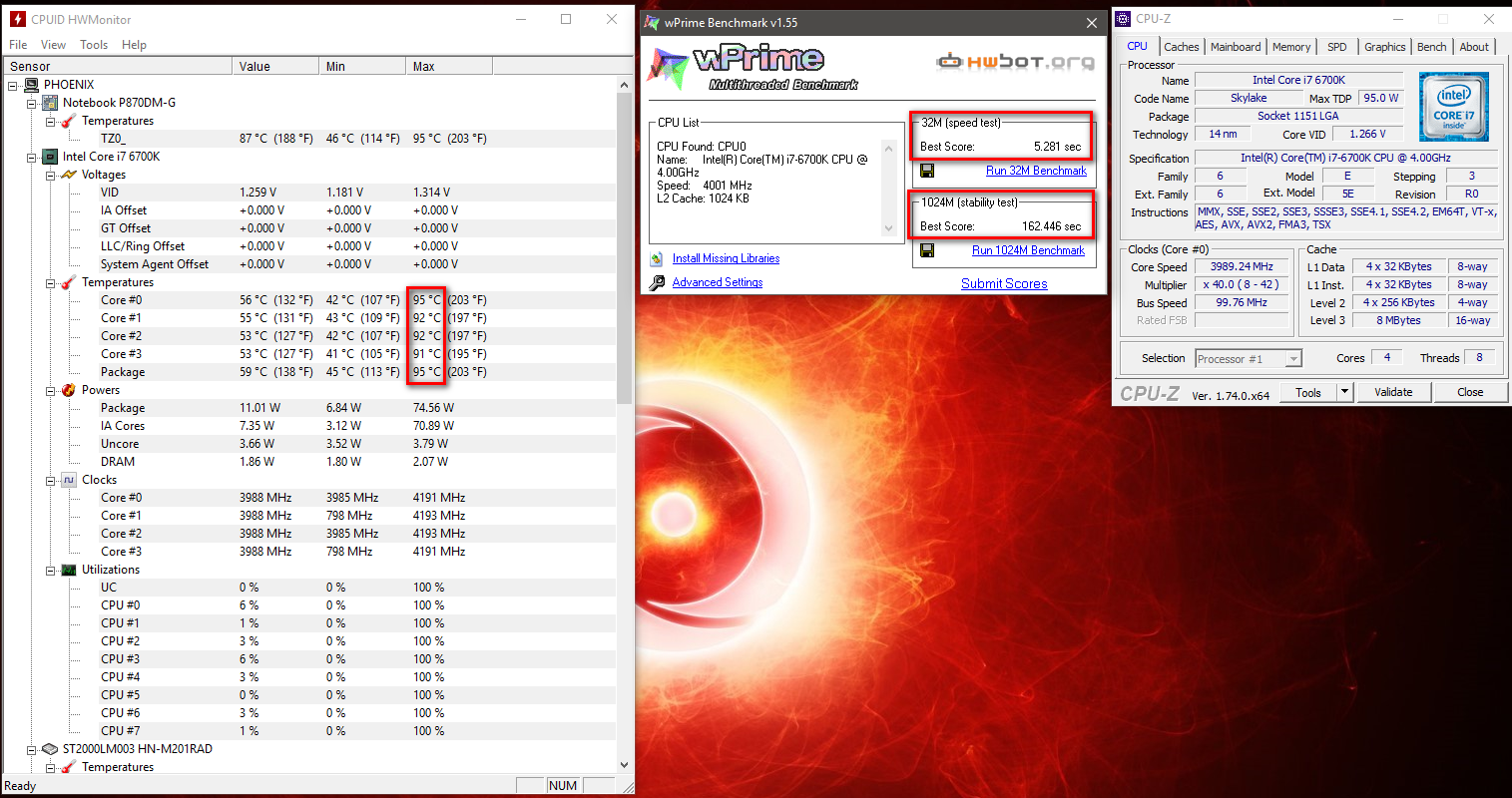Screen dimensions: 1512x798
Task: Click the Sensor column header
Action: pos(118,67)
